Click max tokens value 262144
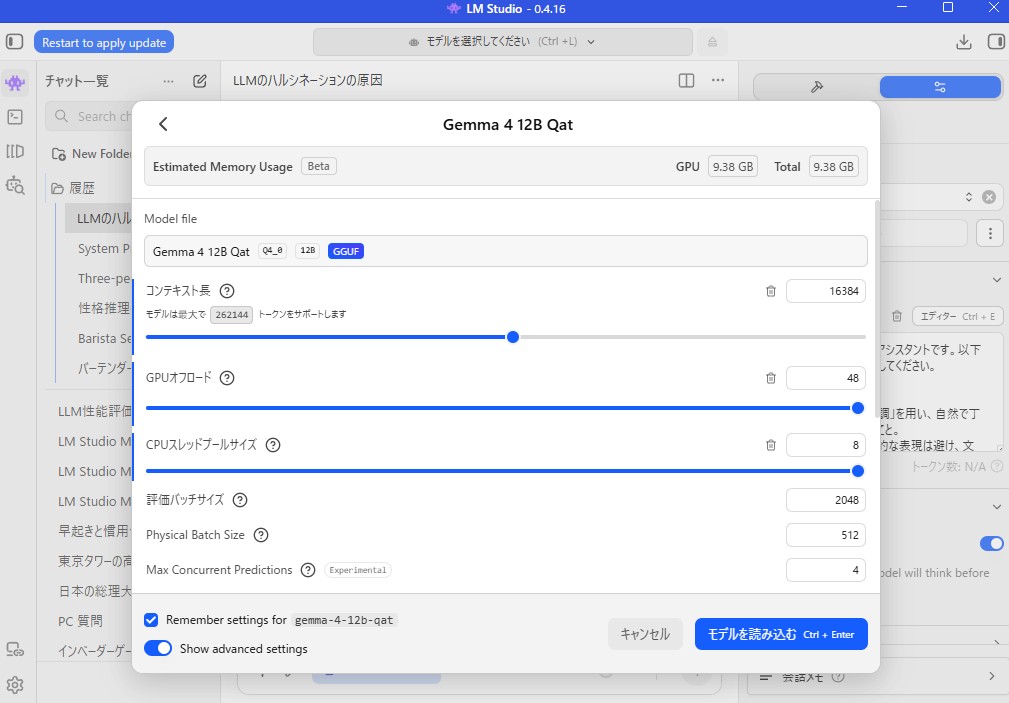 click(x=232, y=315)
